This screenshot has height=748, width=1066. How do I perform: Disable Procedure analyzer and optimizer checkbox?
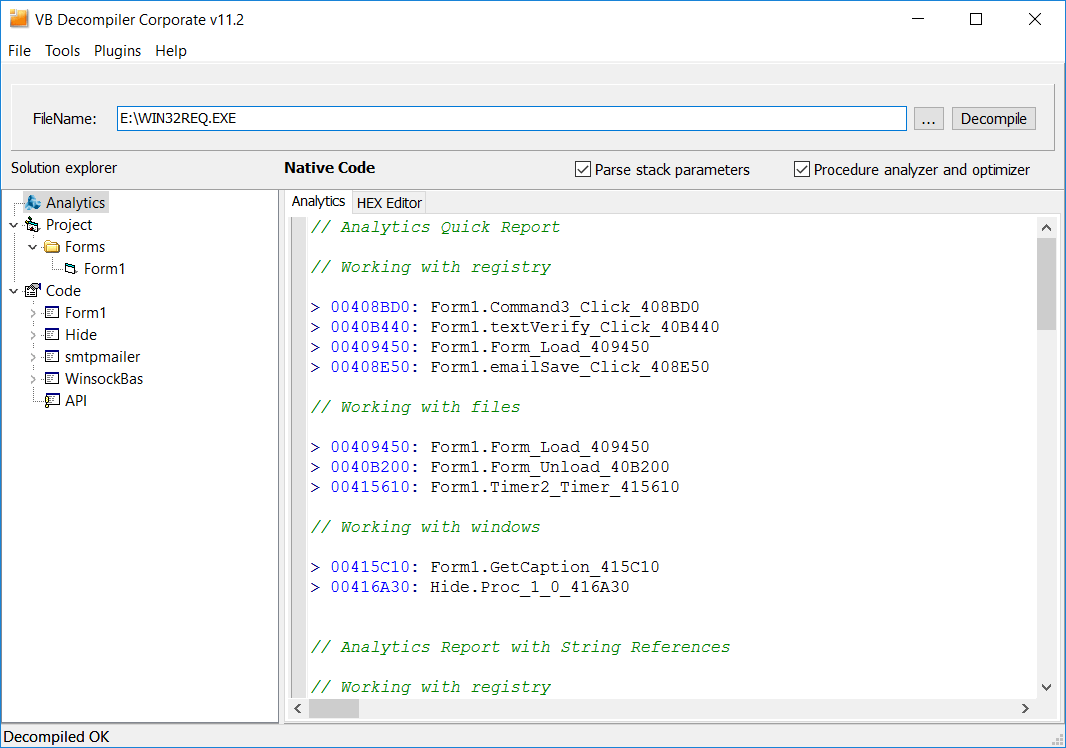click(802, 169)
